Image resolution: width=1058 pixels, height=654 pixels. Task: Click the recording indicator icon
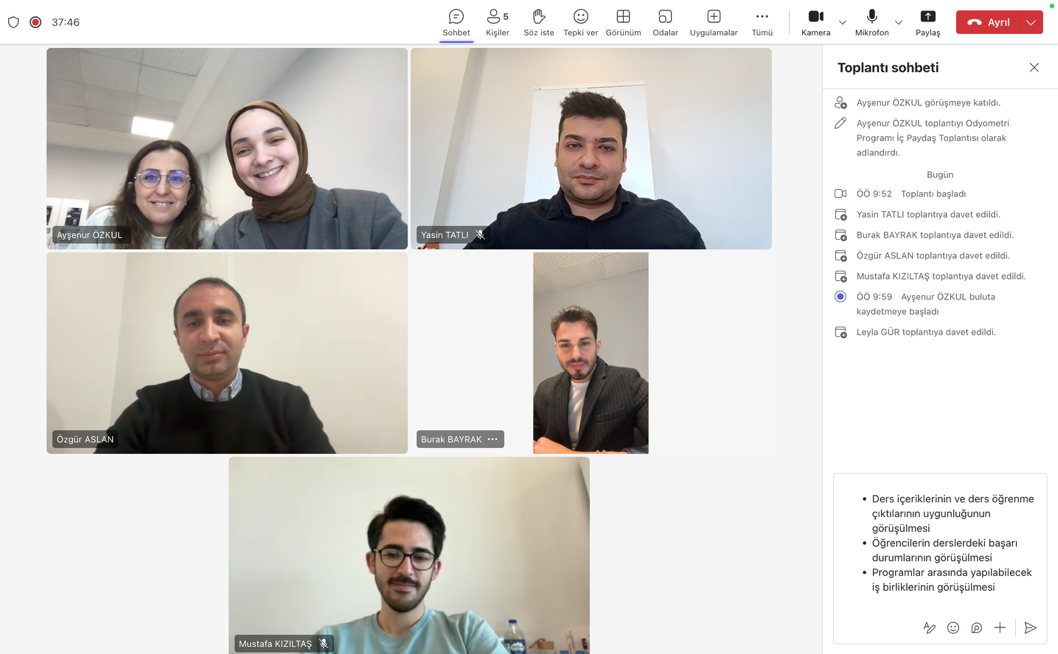pos(35,22)
